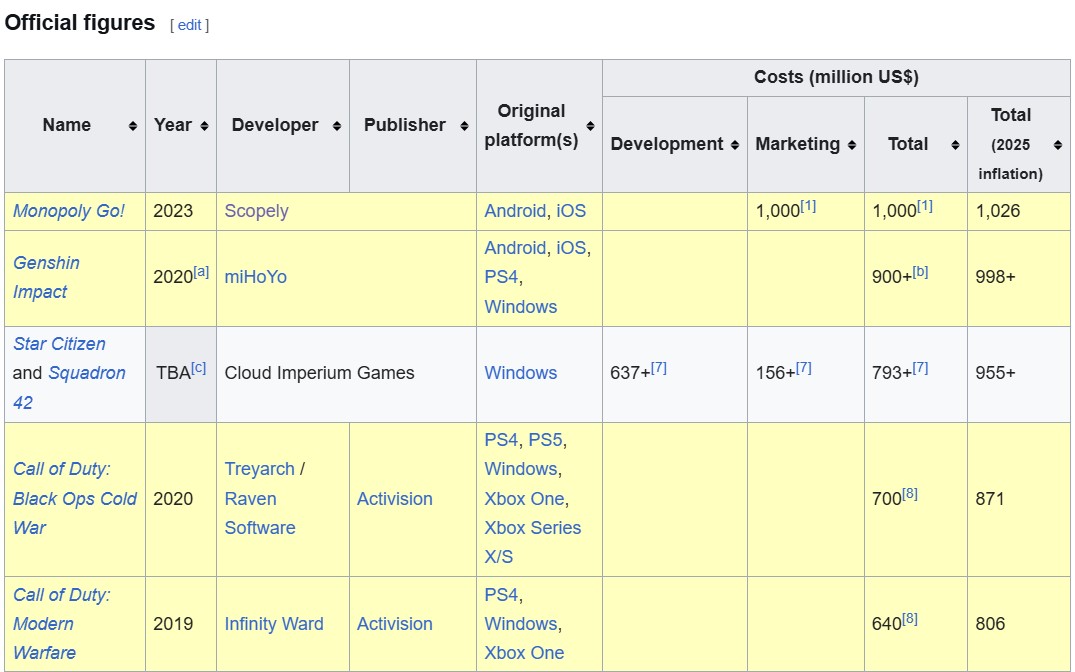Image resolution: width=1075 pixels, height=672 pixels.
Task: Open Windows link in Black Ops Cold War row
Action: point(521,469)
